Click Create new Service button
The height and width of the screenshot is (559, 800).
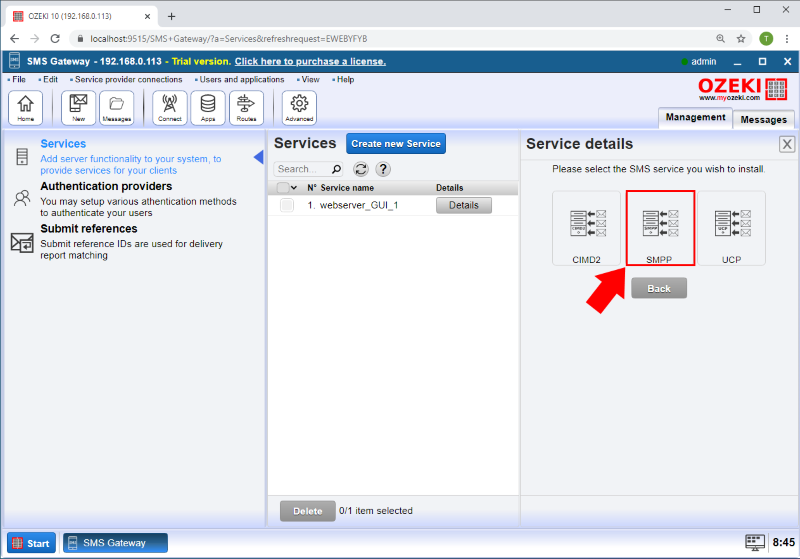click(396, 144)
